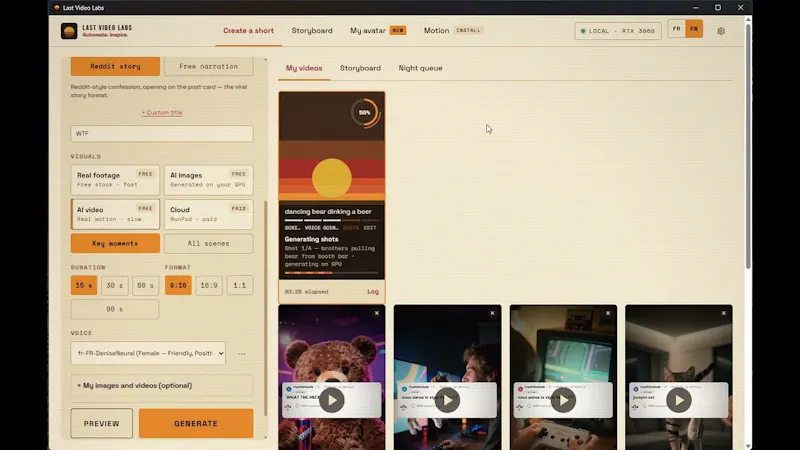Click the LOCAL · RTX 3060 status button
Image resolution: width=800 pixels, height=450 pixels.
point(618,31)
